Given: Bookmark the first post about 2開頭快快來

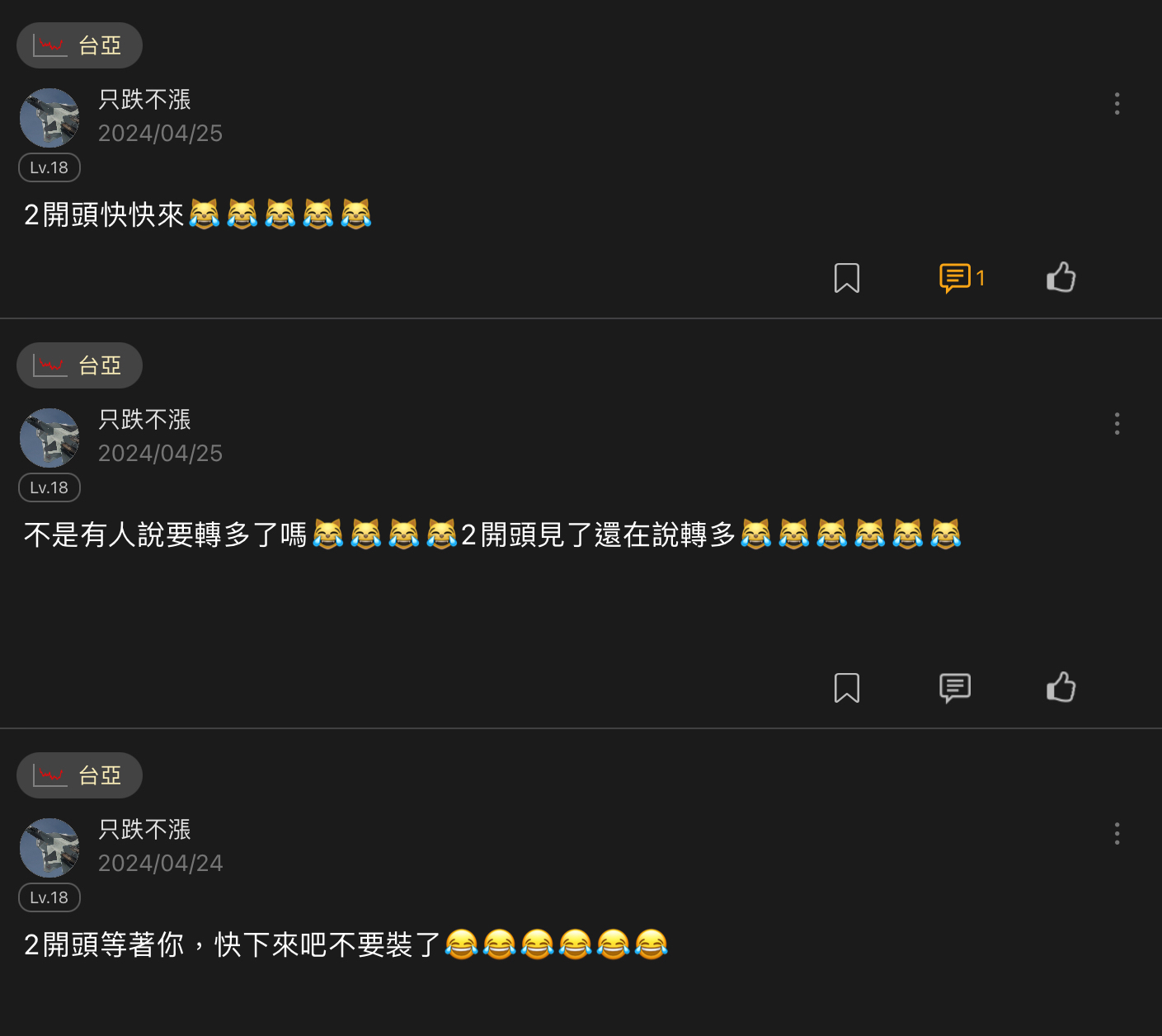Looking at the screenshot, I should (847, 278).
